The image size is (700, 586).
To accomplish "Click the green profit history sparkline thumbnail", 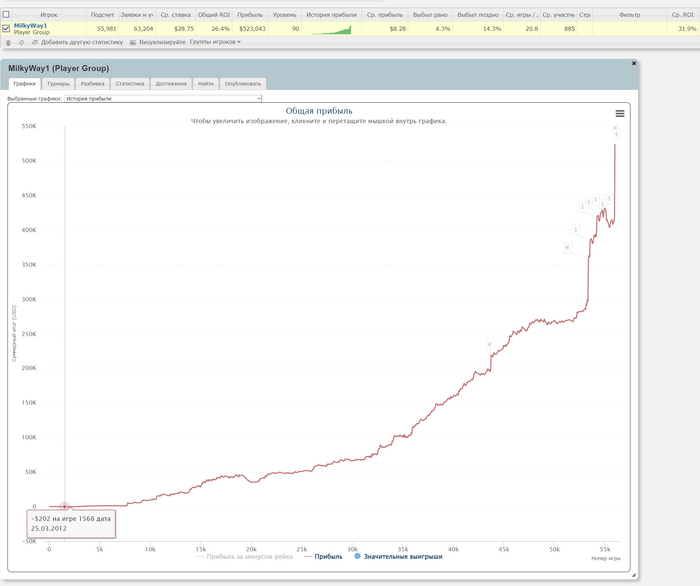I will [x=332, y=30].
